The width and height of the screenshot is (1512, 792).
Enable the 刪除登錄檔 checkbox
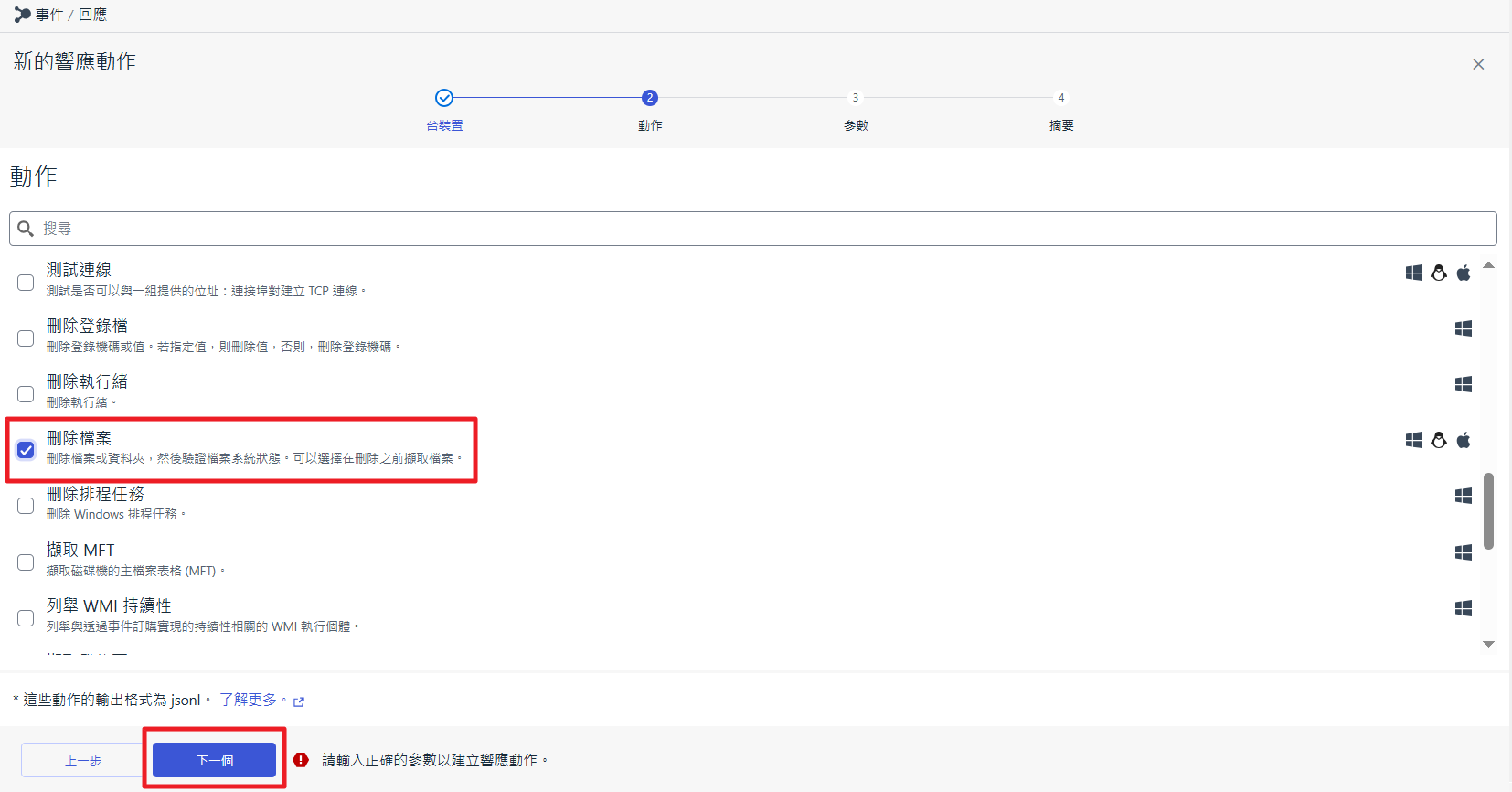point(26,338)
